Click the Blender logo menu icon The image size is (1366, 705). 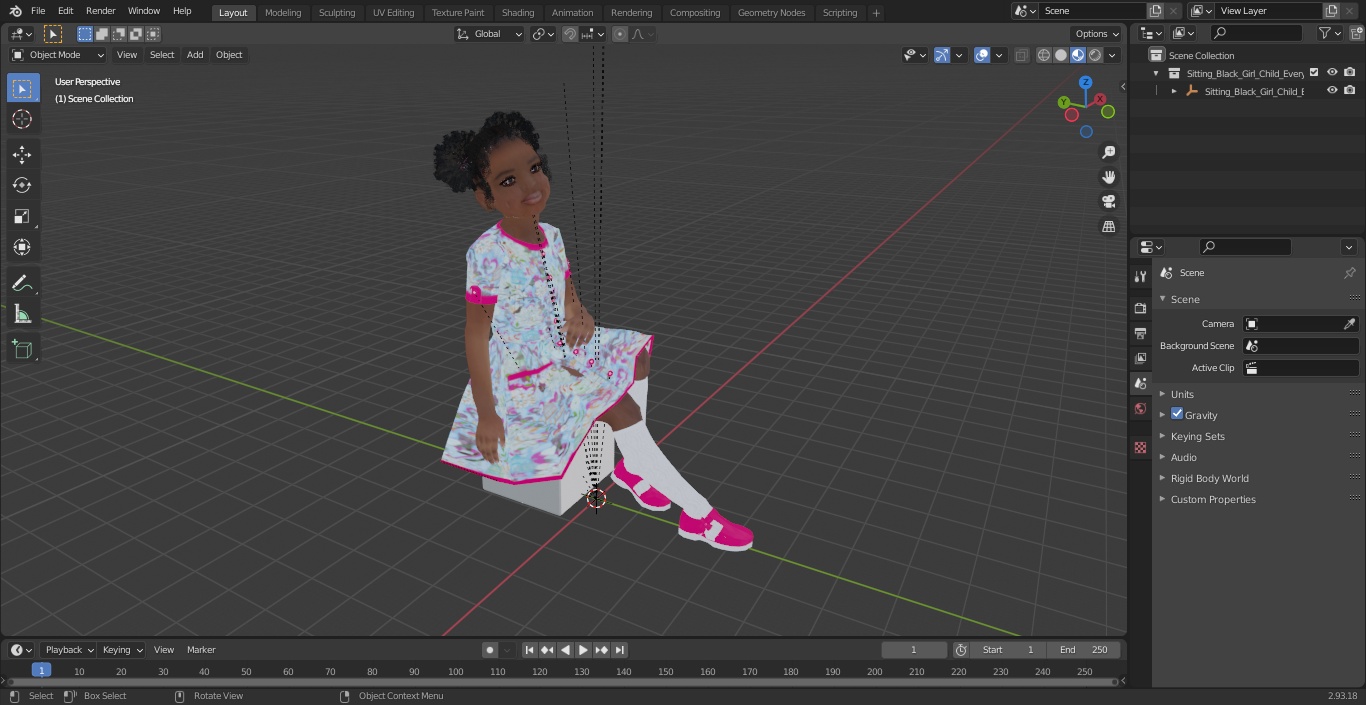(x=15, y=11)
